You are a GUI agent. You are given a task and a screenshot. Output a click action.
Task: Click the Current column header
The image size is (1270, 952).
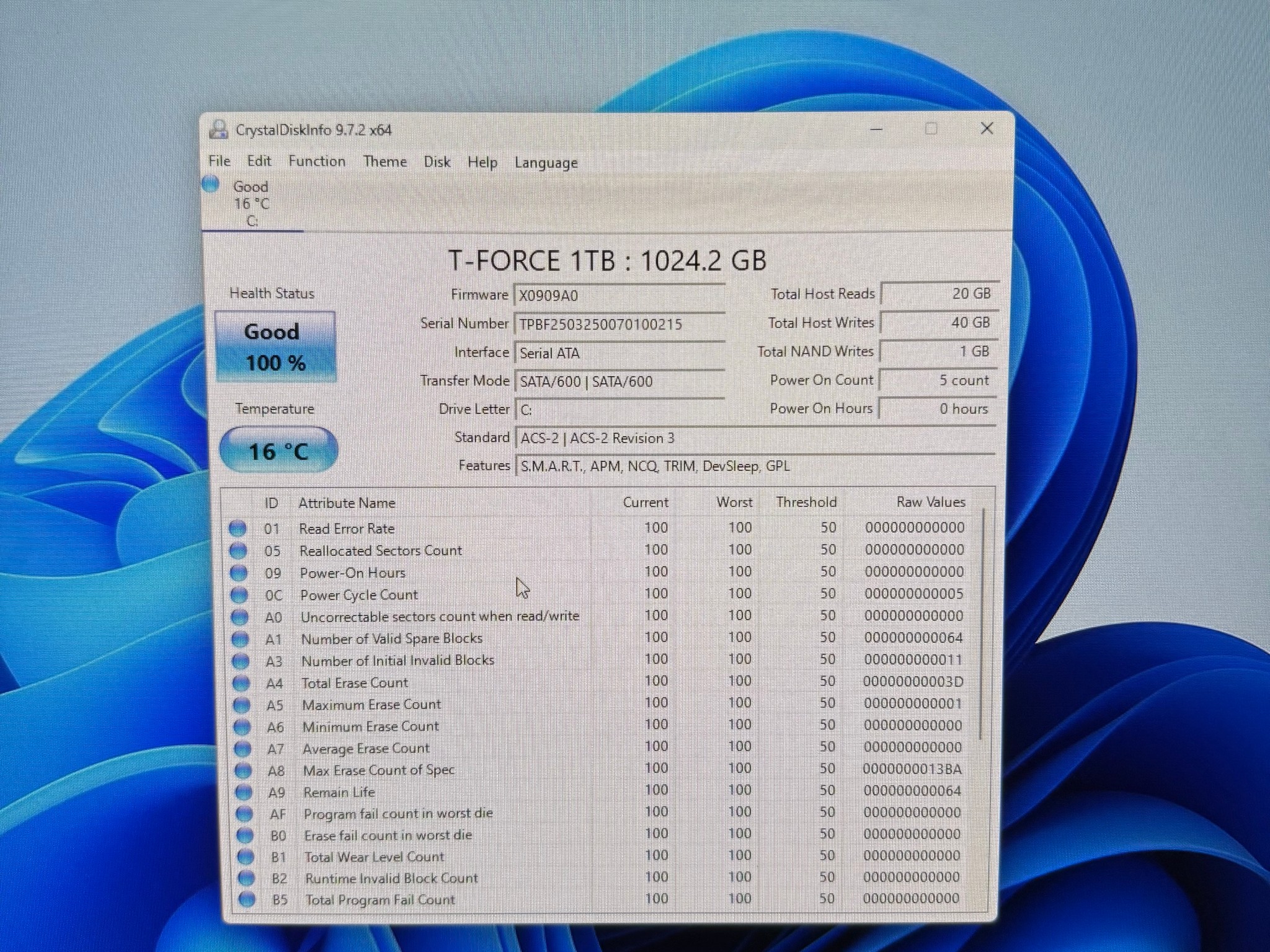click(x=646, y=502)
